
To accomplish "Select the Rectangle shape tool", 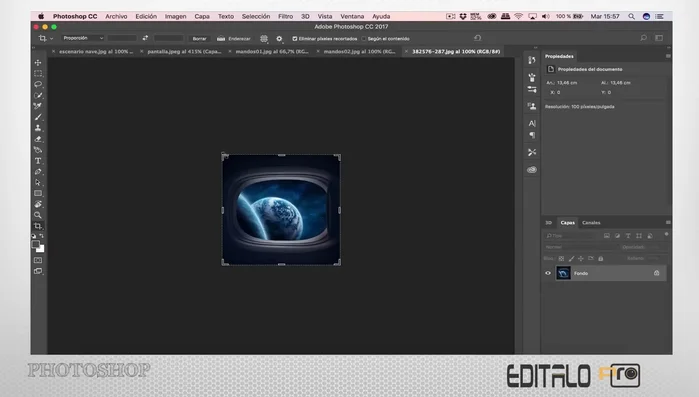I will pyautogui.click(x=38, y=193).
